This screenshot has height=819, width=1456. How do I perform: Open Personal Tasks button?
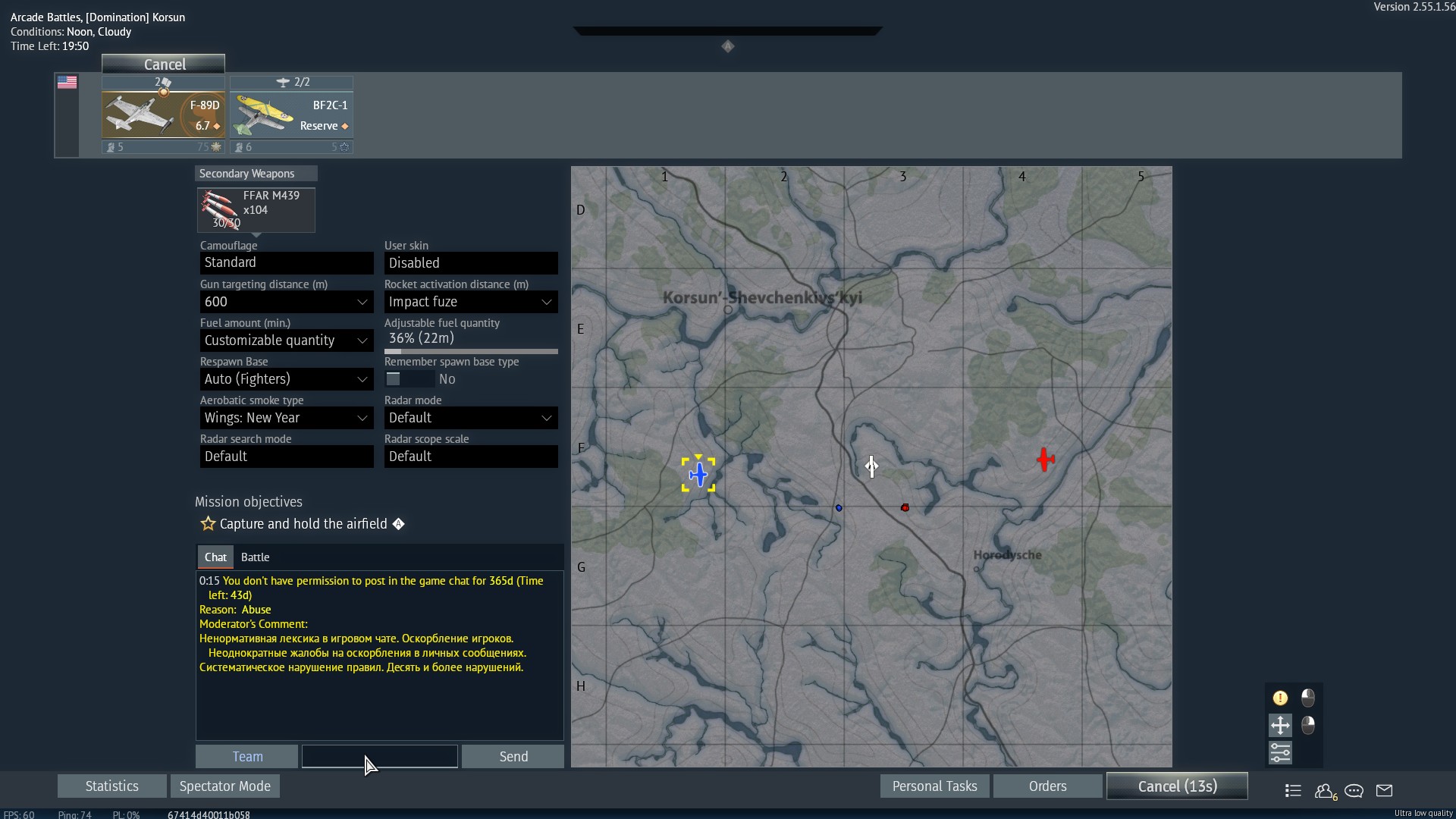934,786
